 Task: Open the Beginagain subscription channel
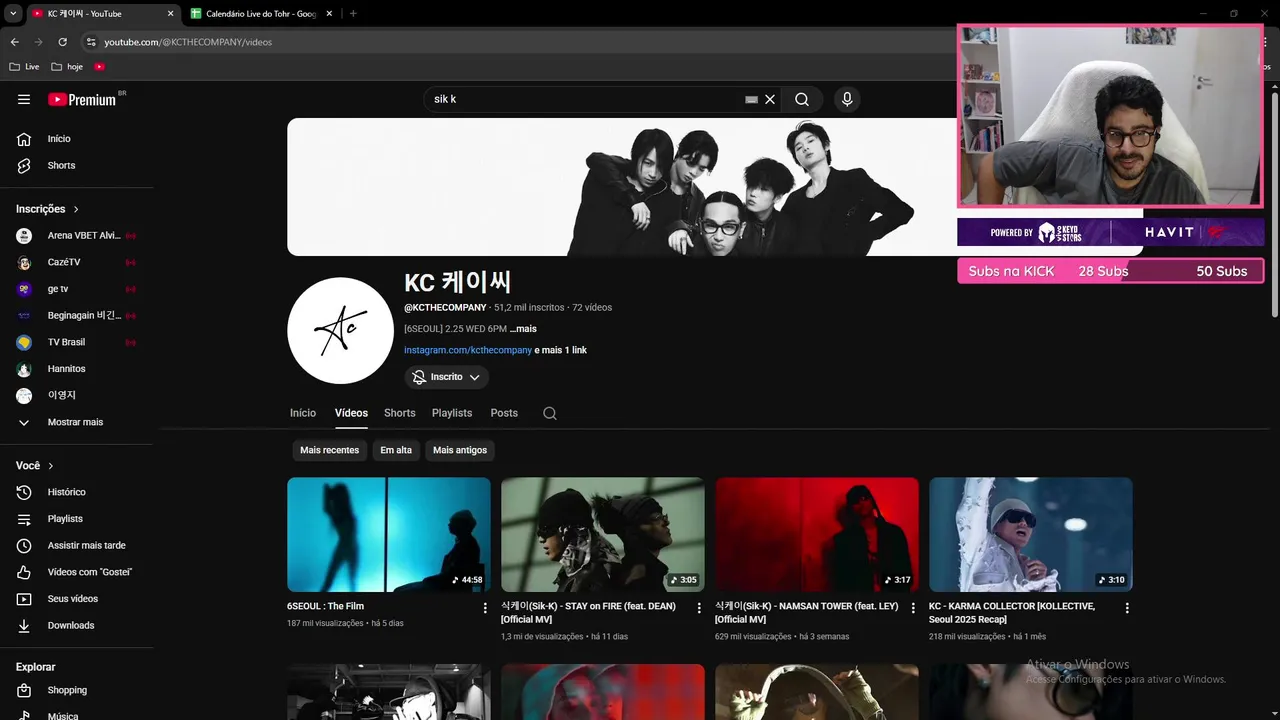tap(78, 315)
